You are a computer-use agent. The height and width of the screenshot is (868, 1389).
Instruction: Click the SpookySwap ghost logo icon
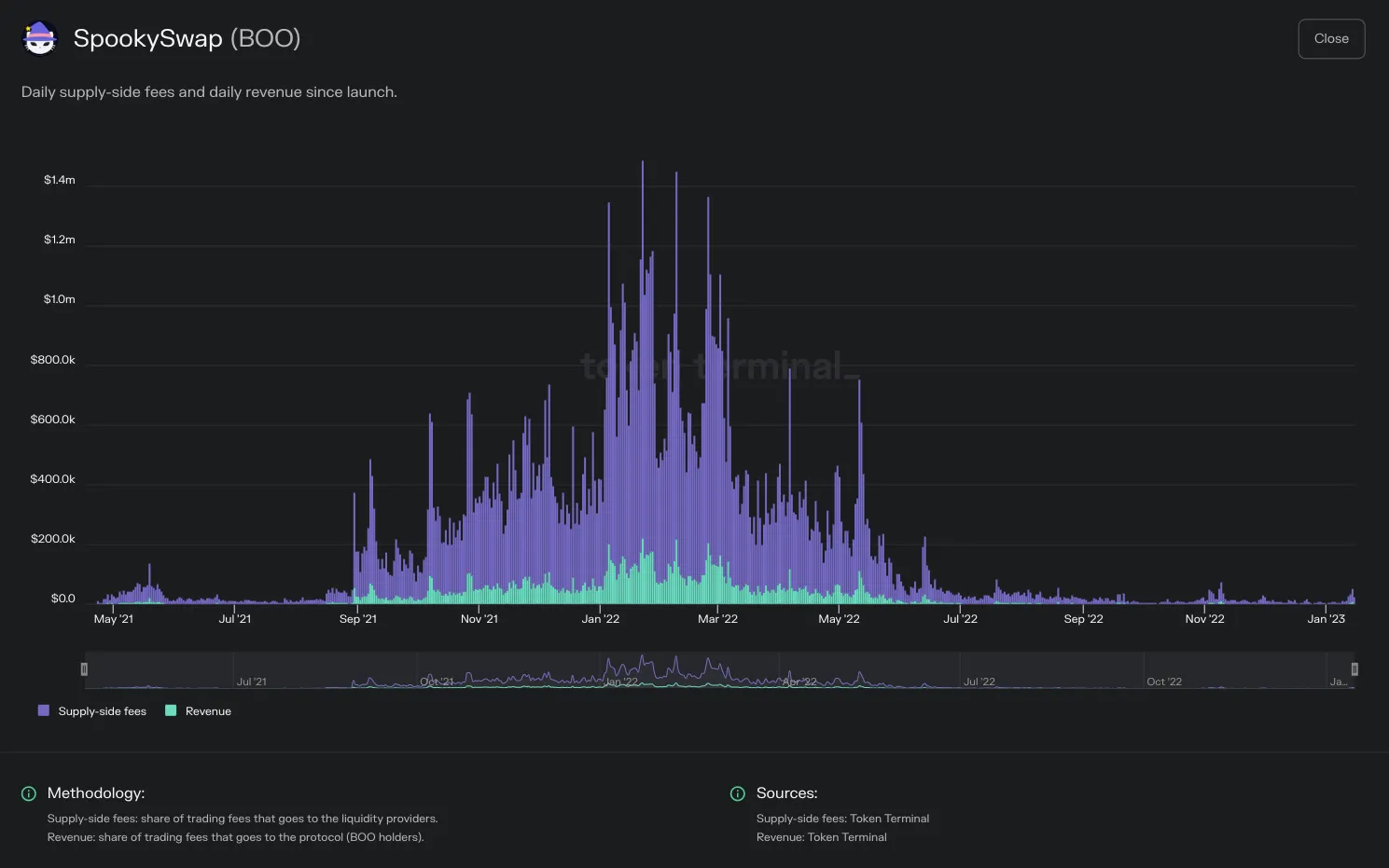click(x=39, y=38)
